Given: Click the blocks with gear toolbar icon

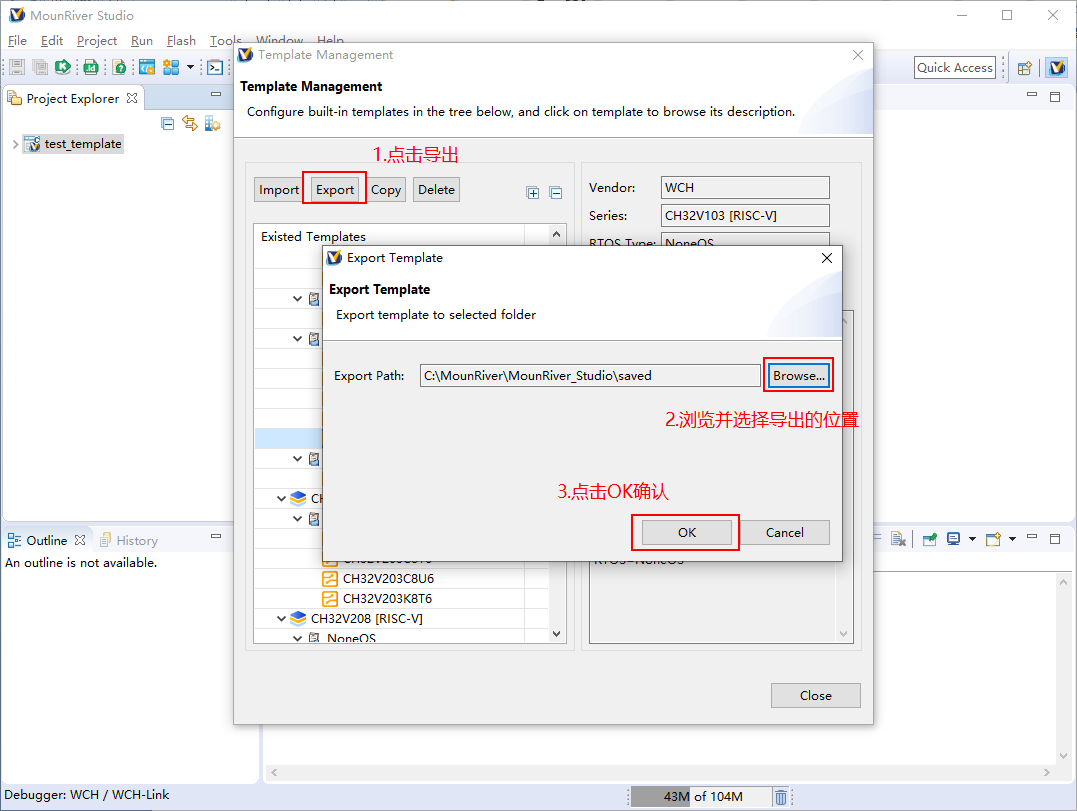Looking at the screenshot, I should (x=171, y=67).
